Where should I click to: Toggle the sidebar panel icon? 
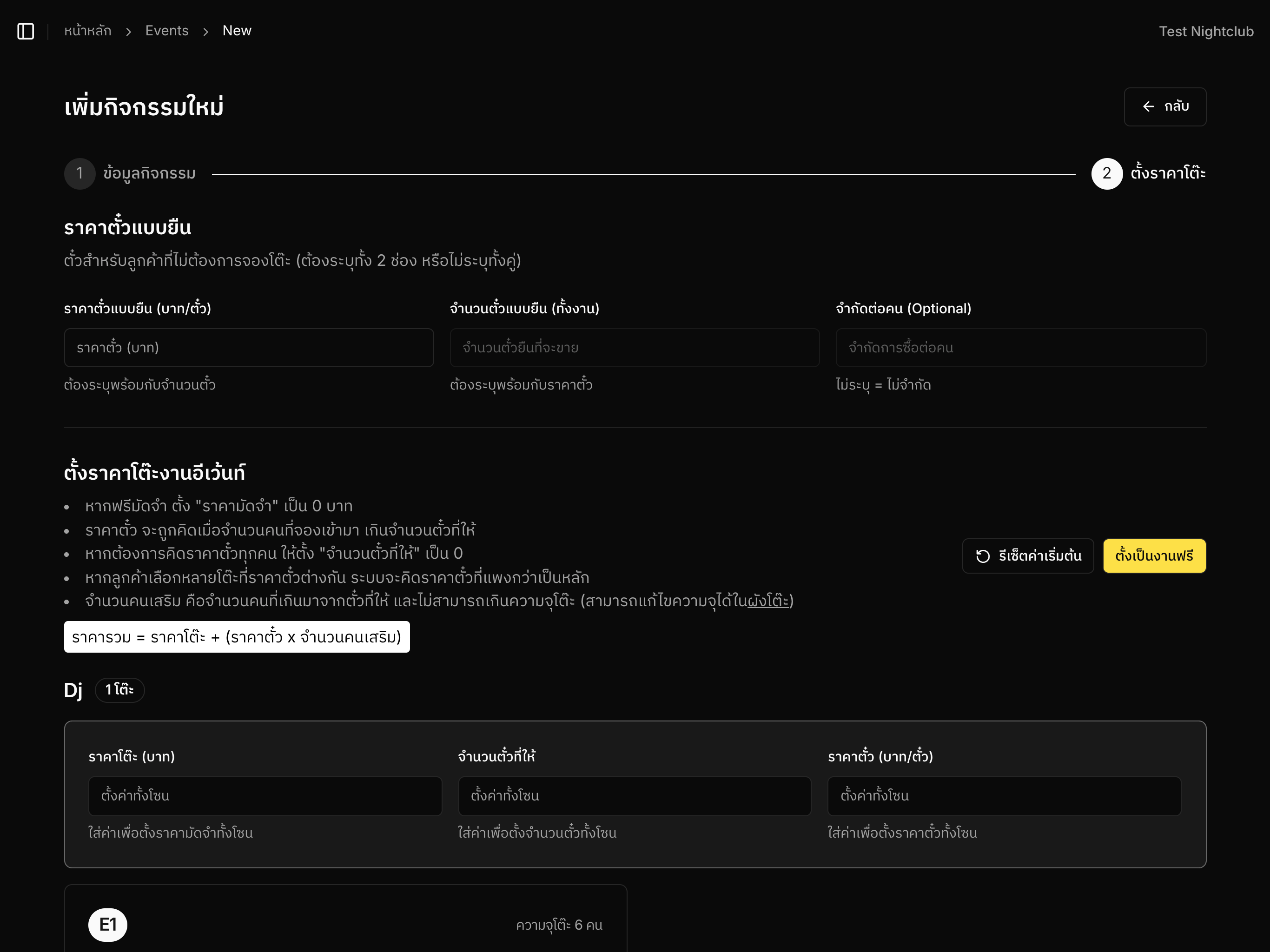click(x=25, y=31)
